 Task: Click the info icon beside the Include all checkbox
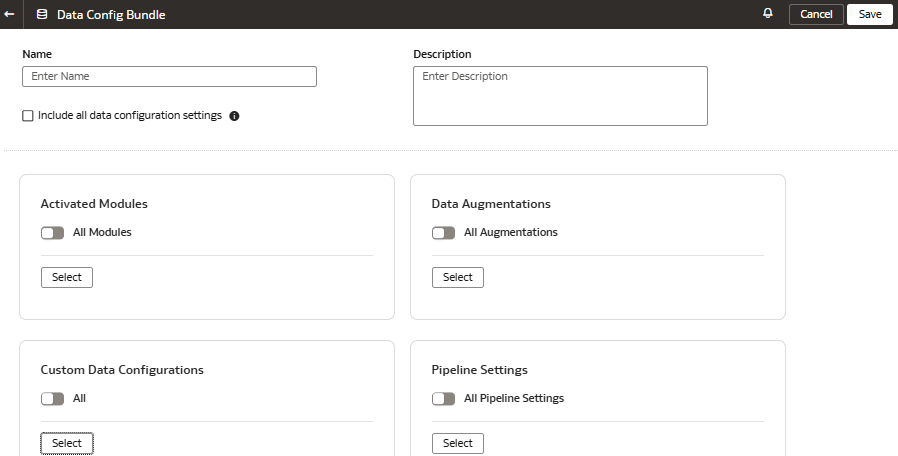[x=234, y=116]
